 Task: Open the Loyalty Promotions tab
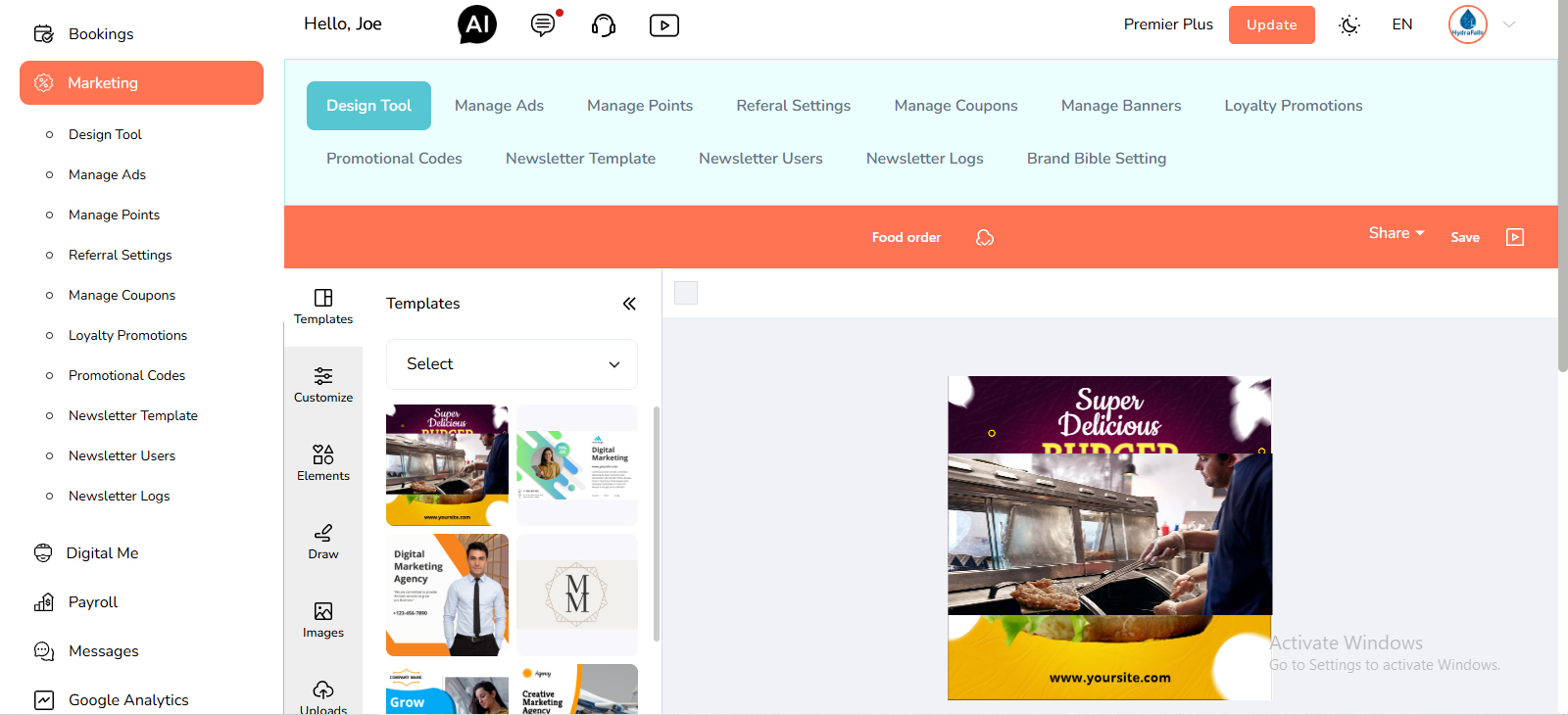pyautogui.click(x=1294, y=106)
